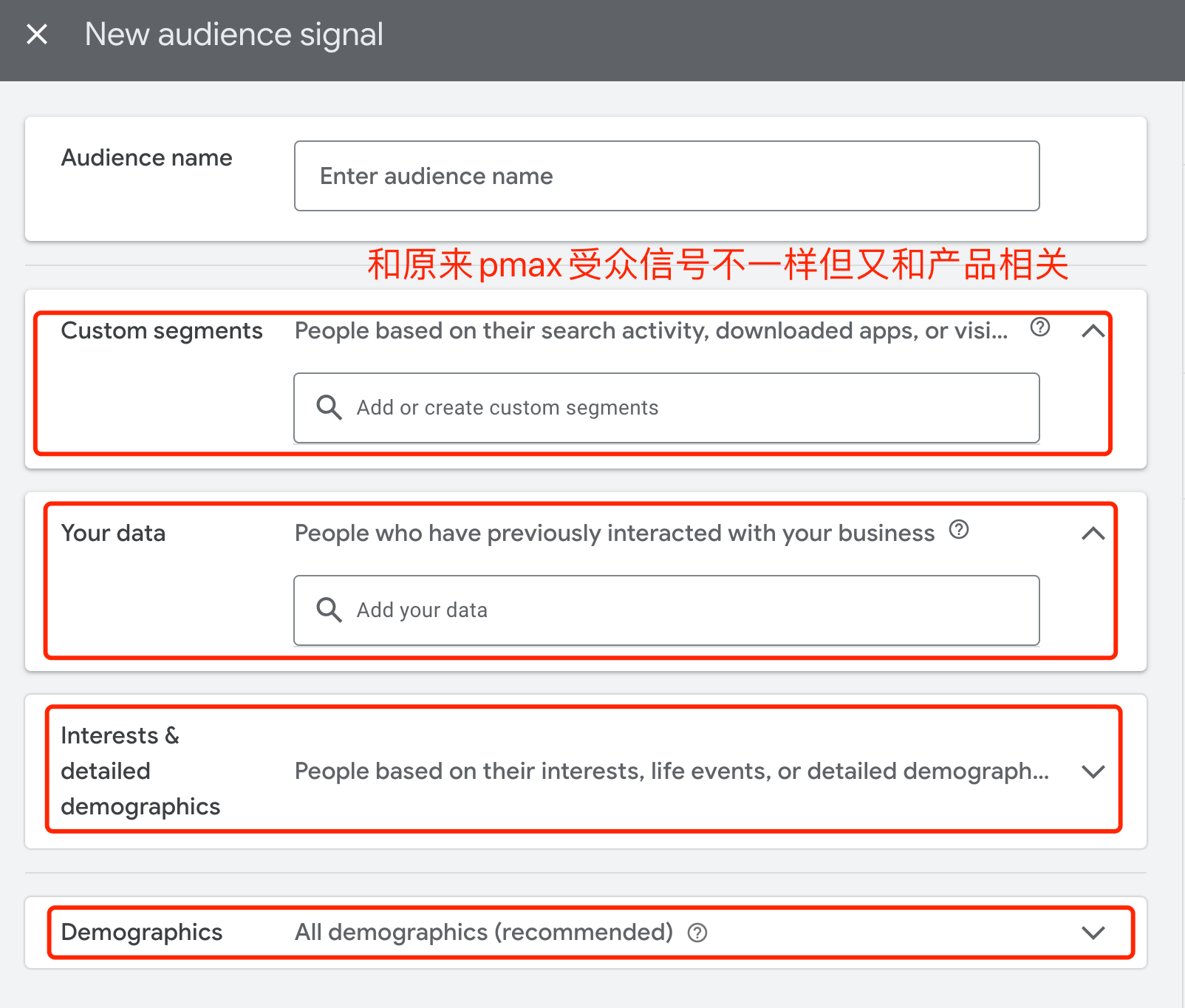Collapse the Your data section
The height and width of the screenshot is (1008, 1185).
tap(1093, 533)
